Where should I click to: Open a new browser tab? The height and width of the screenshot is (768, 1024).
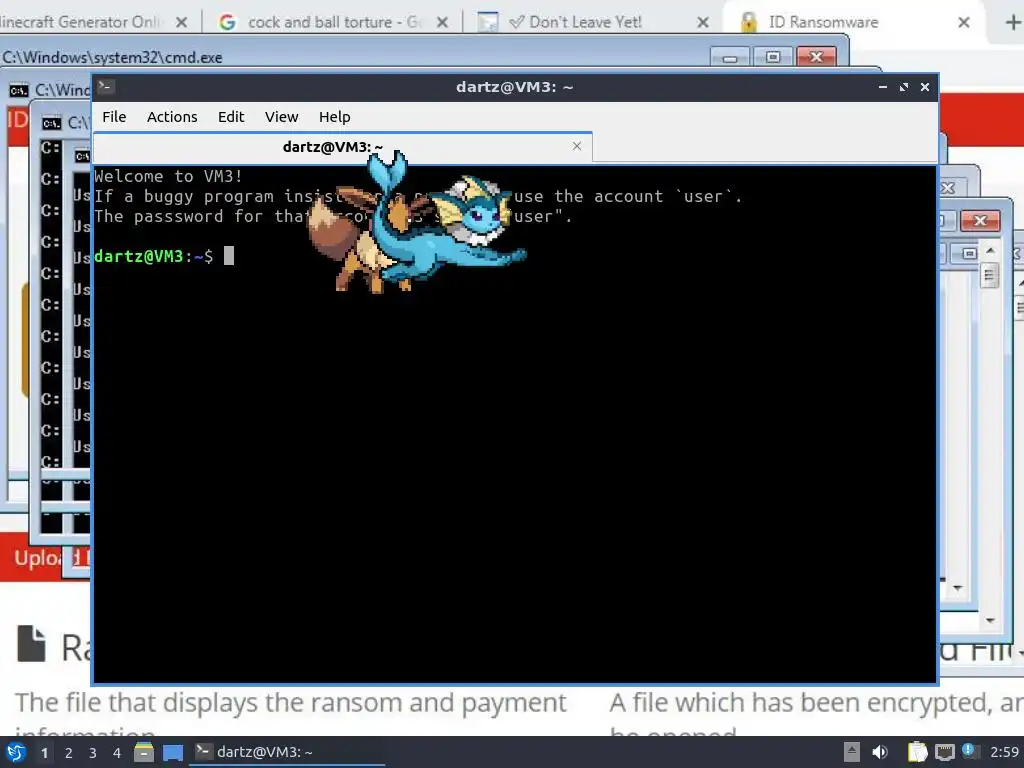1012,22
